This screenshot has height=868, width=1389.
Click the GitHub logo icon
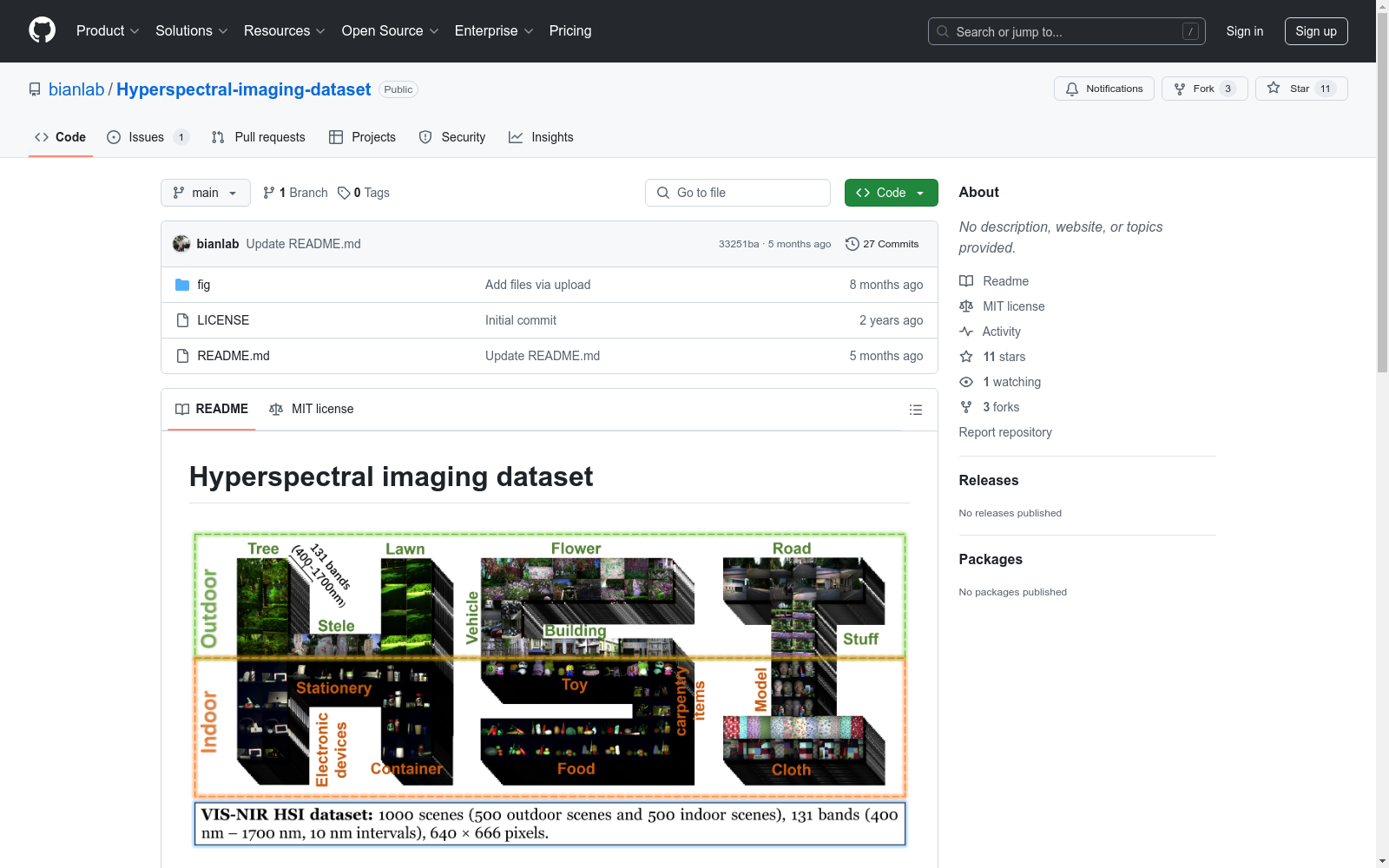42,30
